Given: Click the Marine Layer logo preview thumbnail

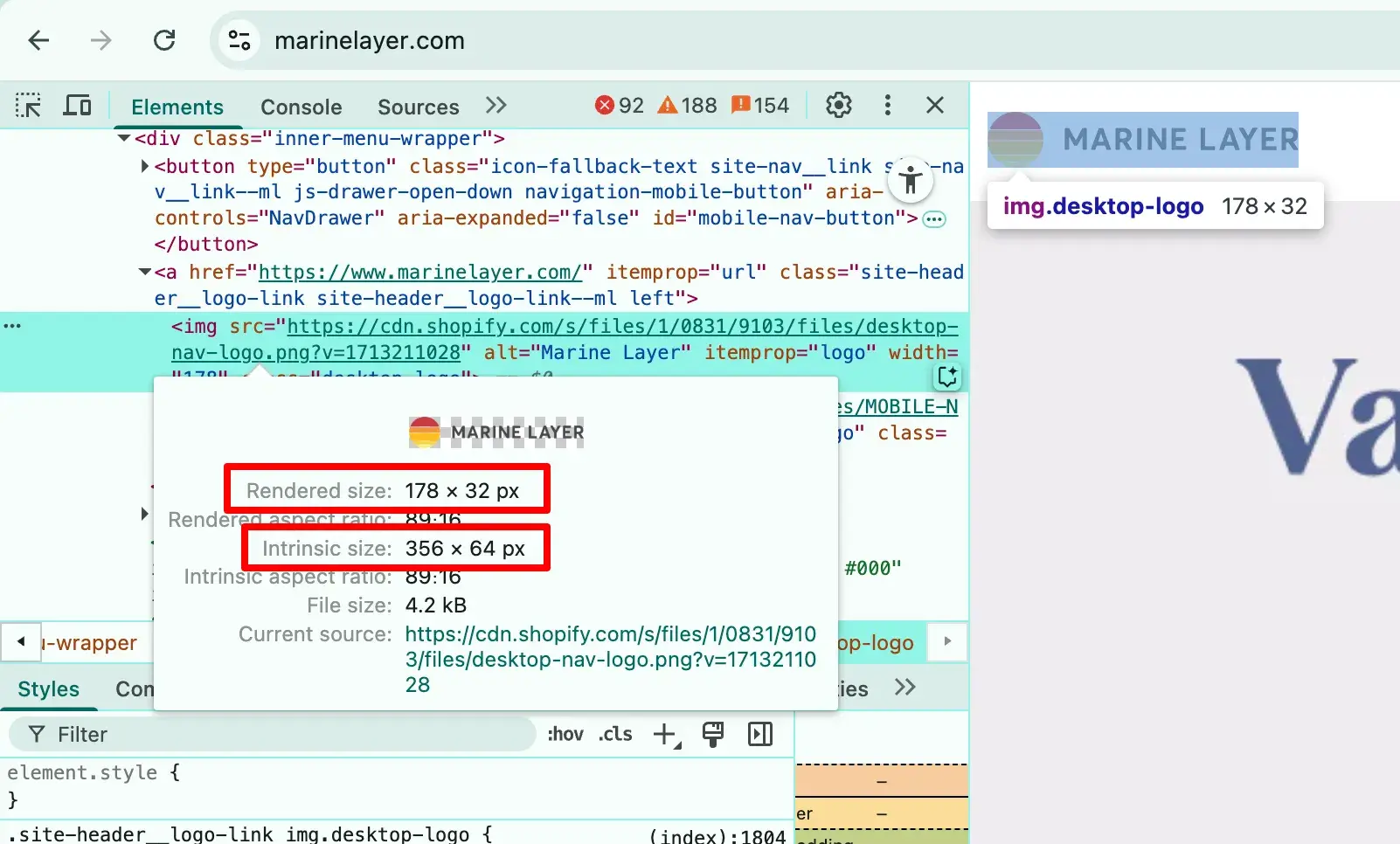Looking at the screenshot, I should pos(496,432).
